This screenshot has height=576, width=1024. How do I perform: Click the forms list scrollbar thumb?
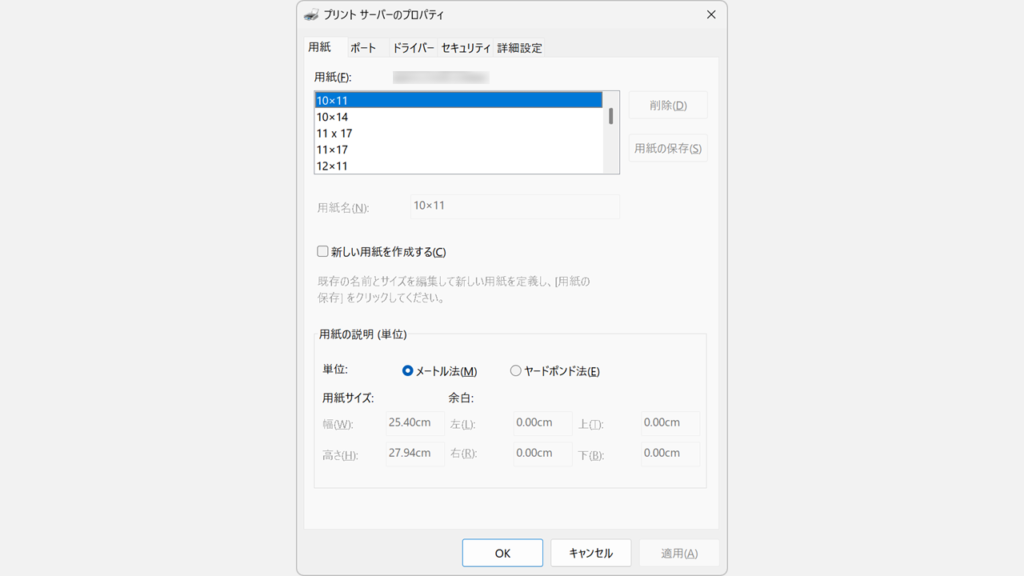pos(611,116)
